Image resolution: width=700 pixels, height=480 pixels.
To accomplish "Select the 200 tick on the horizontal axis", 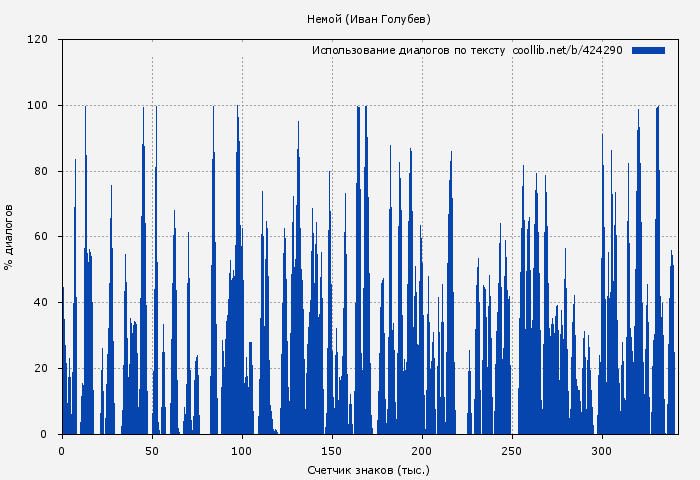I will 422,451.
